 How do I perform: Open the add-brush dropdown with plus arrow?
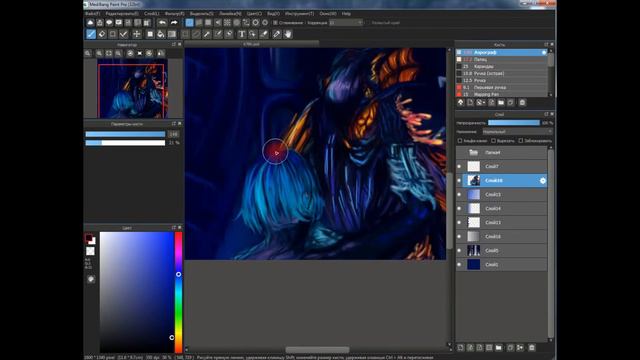(x=481, y=102)
